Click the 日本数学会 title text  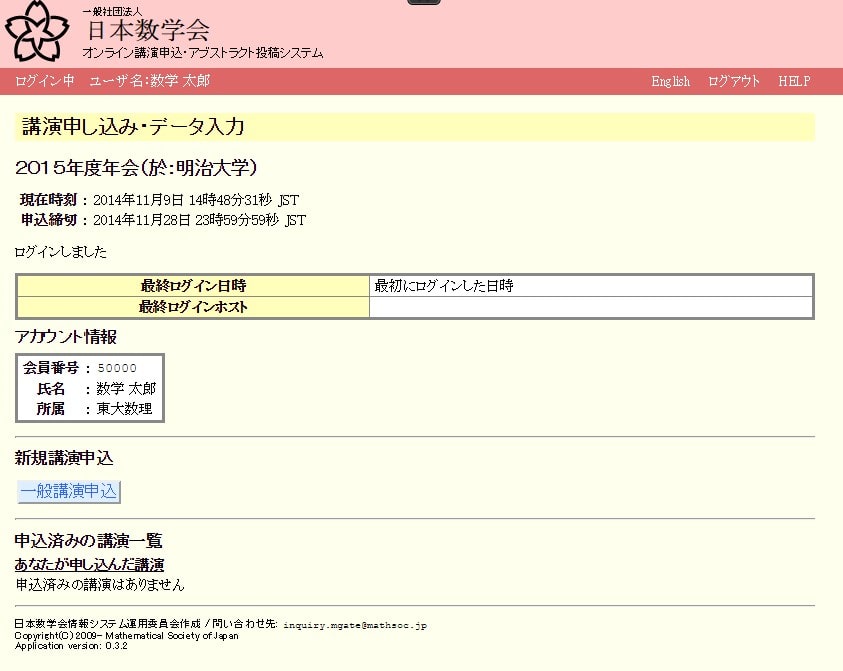pyautogui.click(x=148, y=29)
